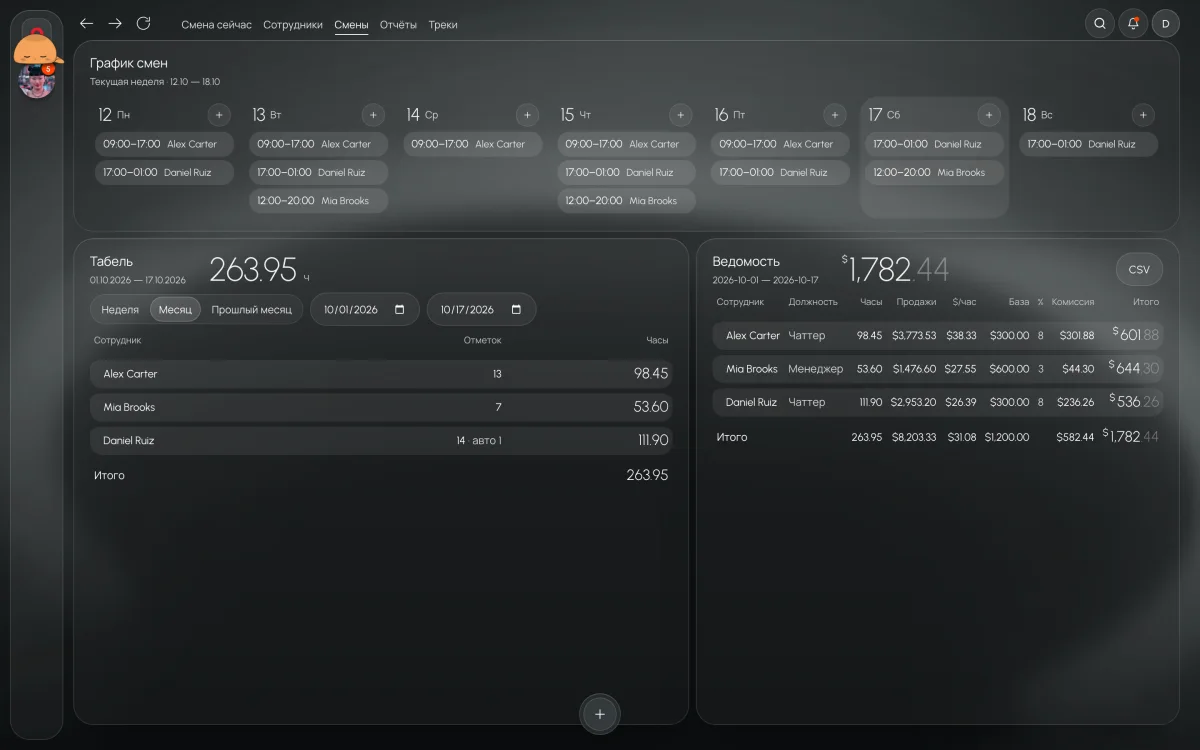This screenshot has height=750, width=1200.
Task: Open Saturday's 12:00–20:00 Mia Brooks shift
Action: (934, 173)
